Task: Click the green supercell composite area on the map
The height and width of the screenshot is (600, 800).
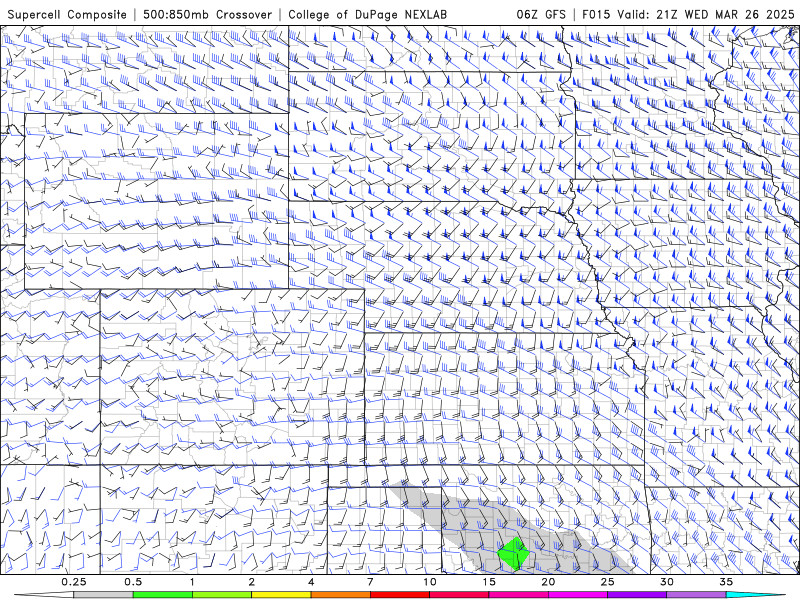Action: click(514, 553)
